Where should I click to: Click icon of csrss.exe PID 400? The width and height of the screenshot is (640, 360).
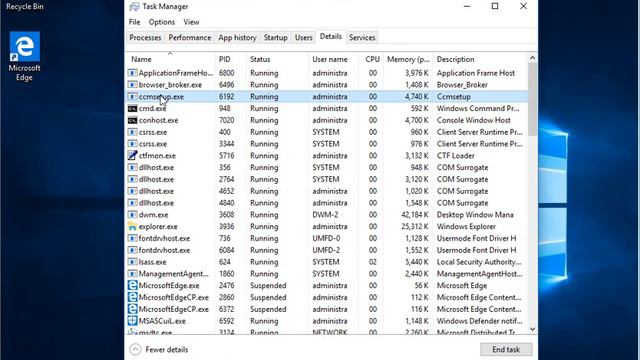coord(132,132)
